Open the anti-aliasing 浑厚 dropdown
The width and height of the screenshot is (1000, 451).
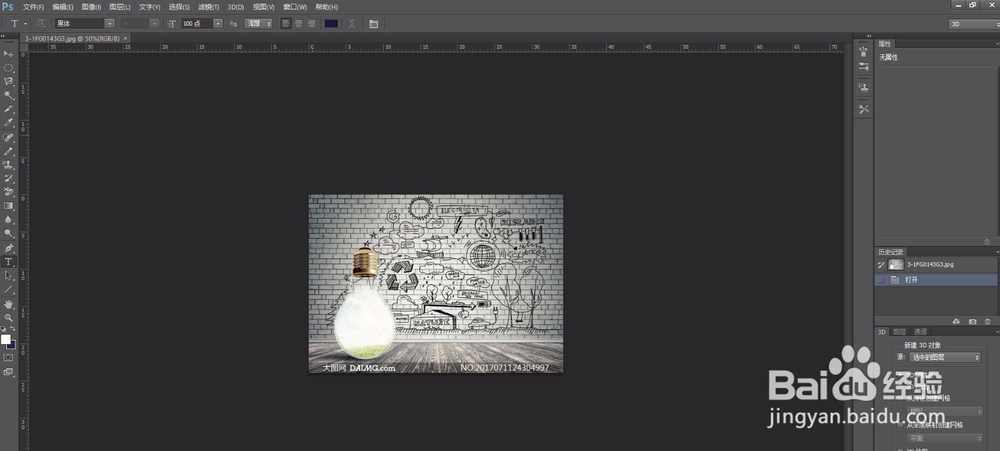[259, 24]
